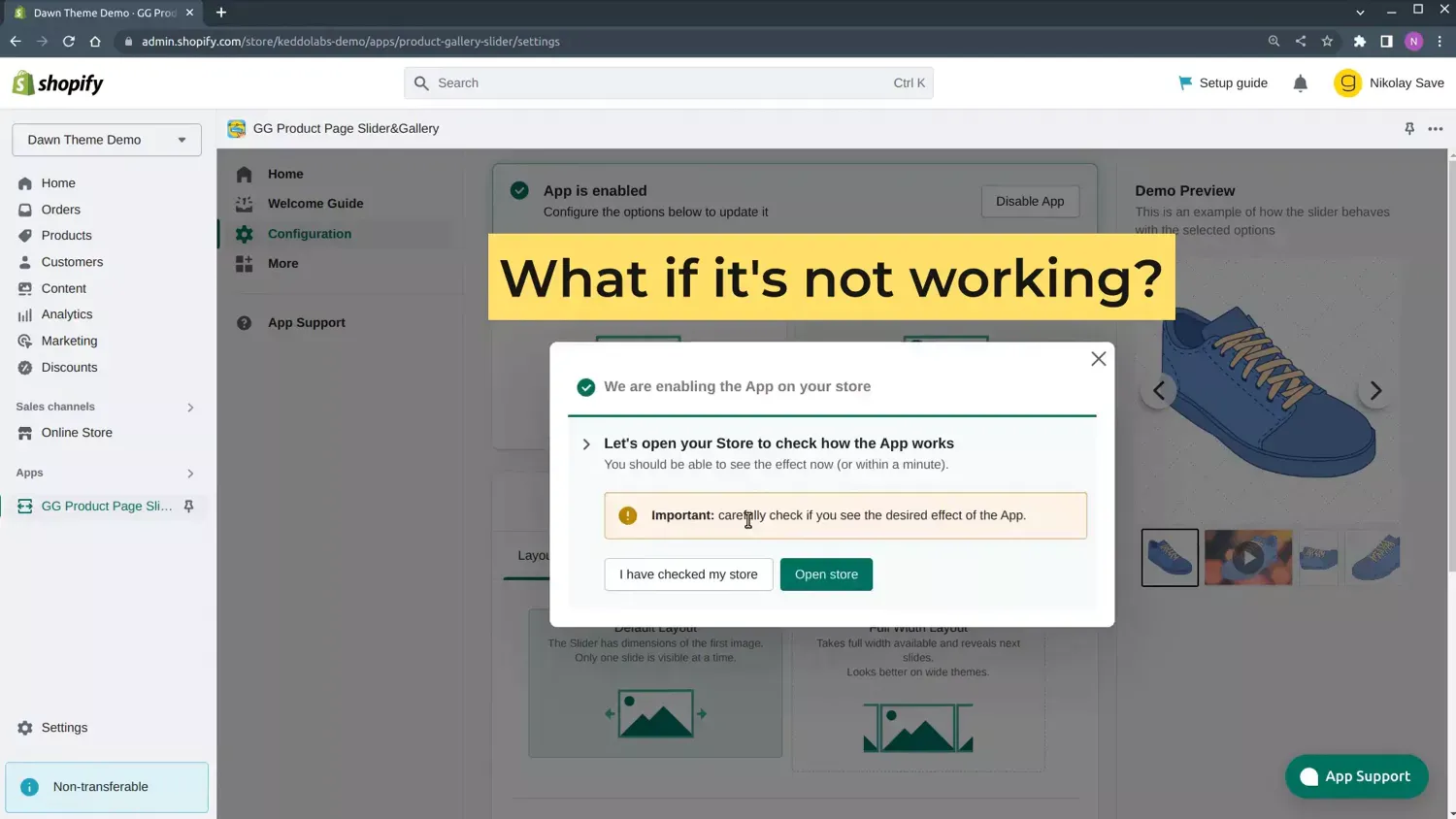The image size is (1456, 819).
Task: Expand the Let's open your Store step
Action: pyautogui.click(x=586, y=443)
